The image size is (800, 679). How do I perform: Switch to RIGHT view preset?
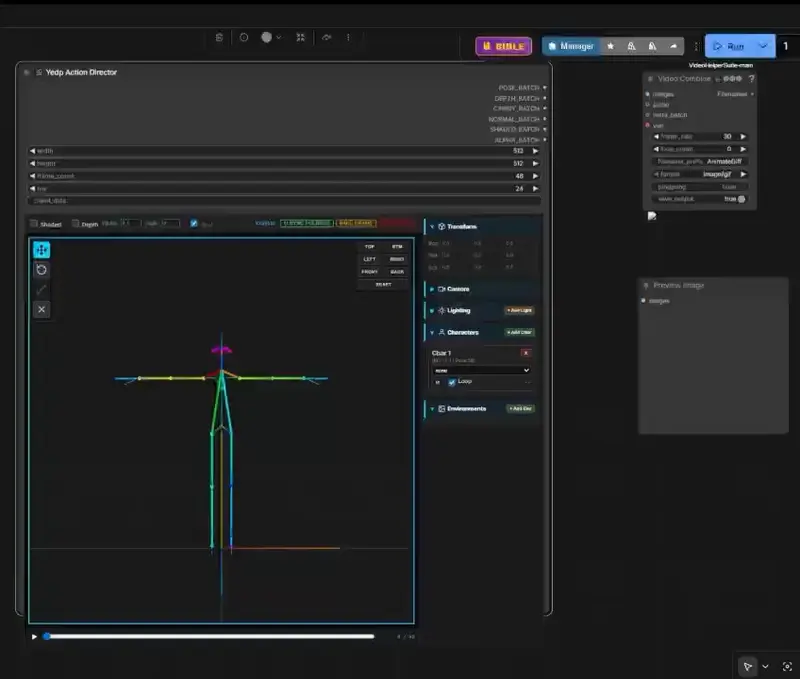point(397,259)
